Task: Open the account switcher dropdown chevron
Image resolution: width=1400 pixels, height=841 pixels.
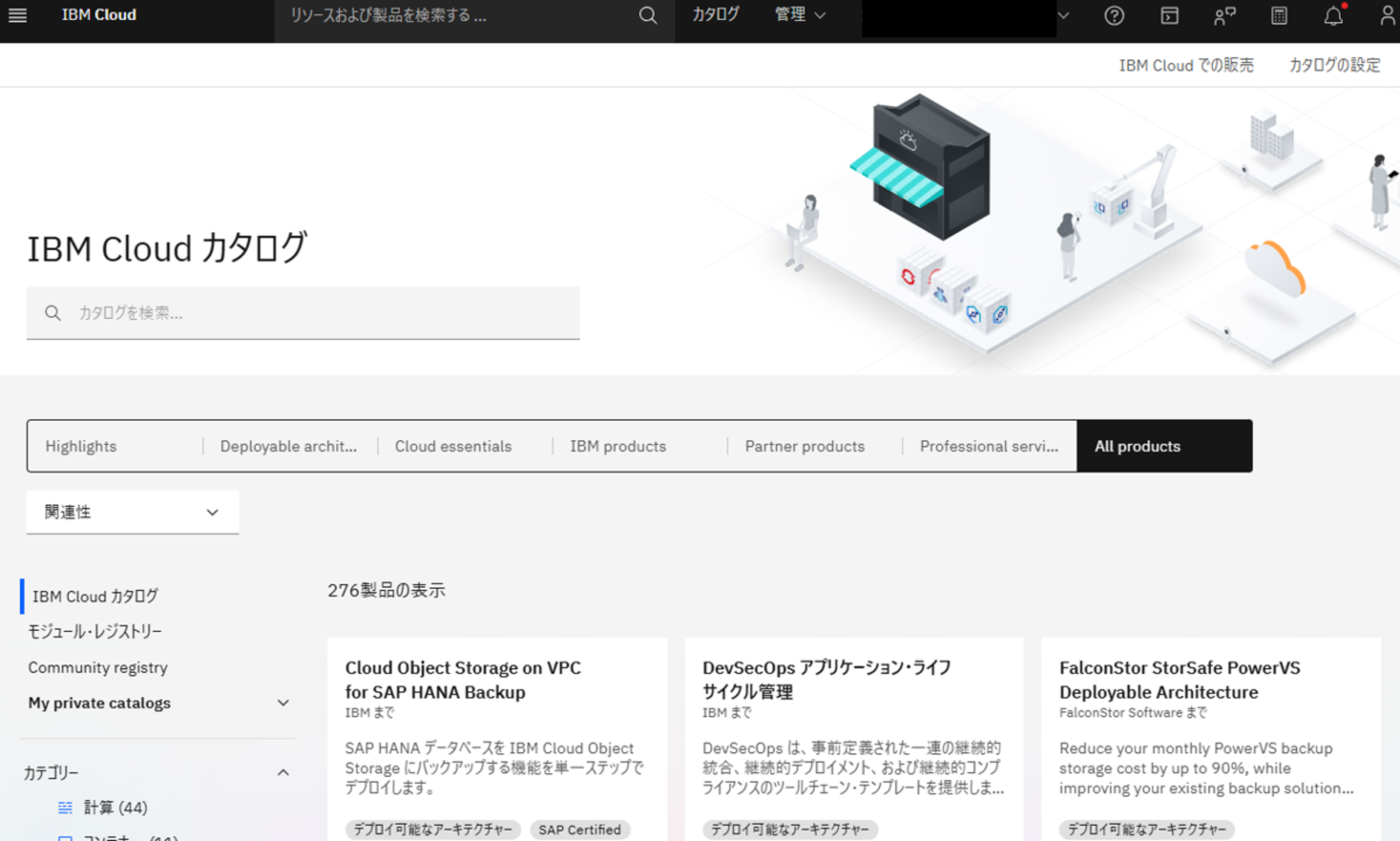Action: (x=1063, y=15)
